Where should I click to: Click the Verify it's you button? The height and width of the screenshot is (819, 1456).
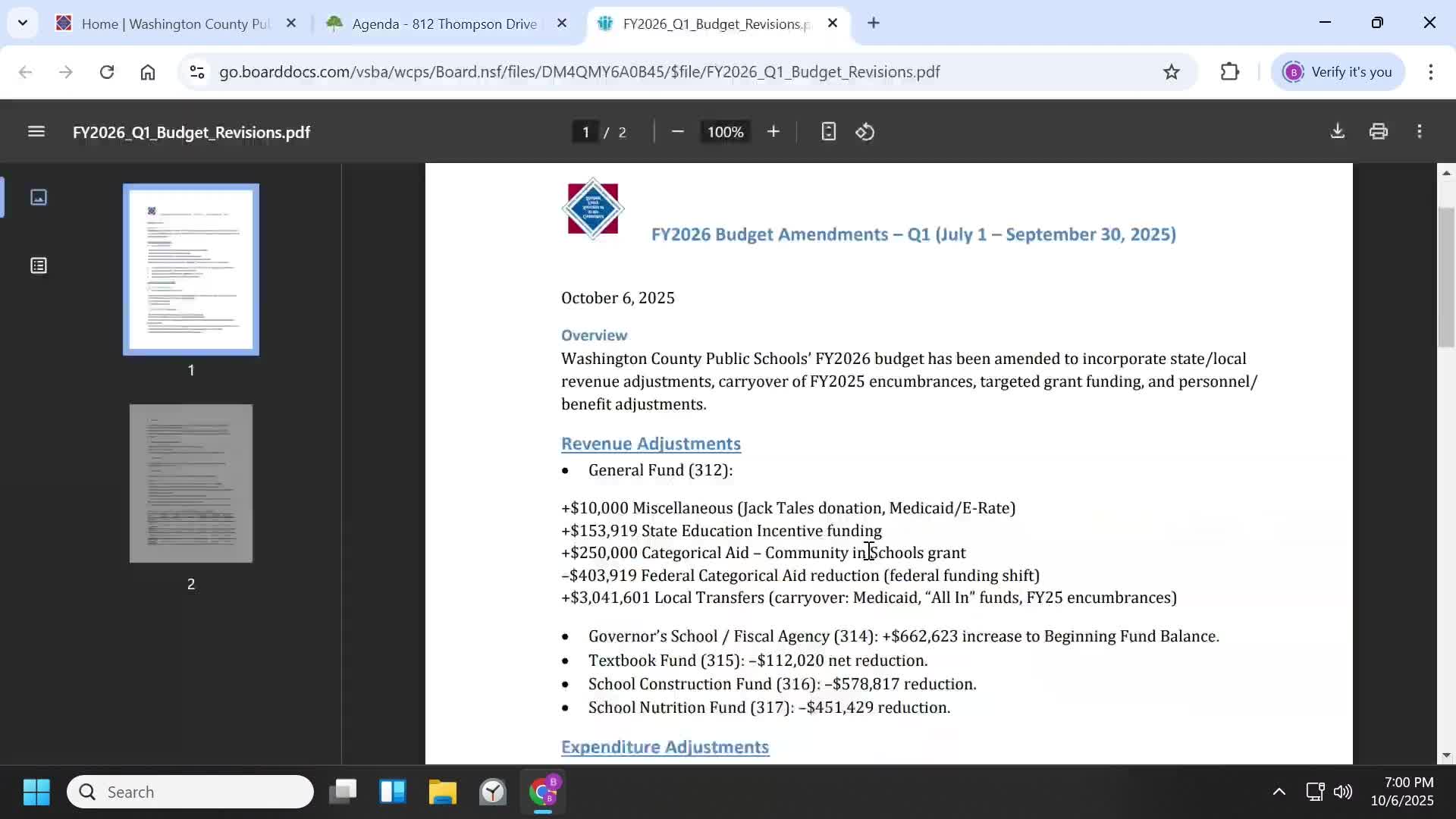1338,72
